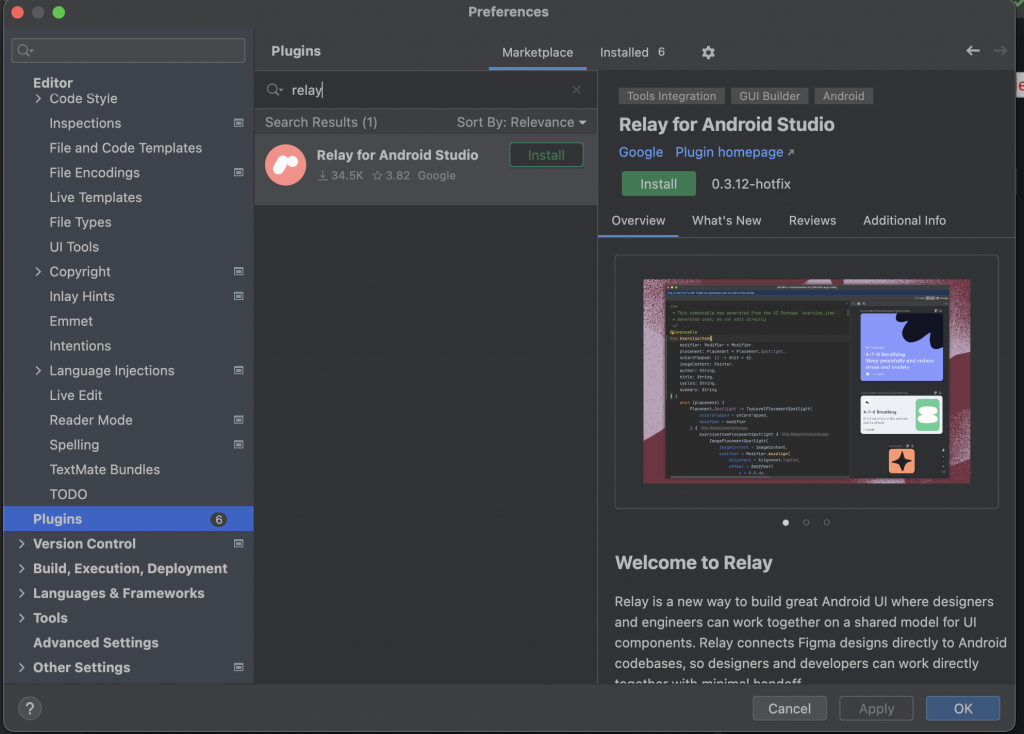Focus the settings search field
Image resolution: width=1024 pixels, height=734 pixels.
point(128,50)
